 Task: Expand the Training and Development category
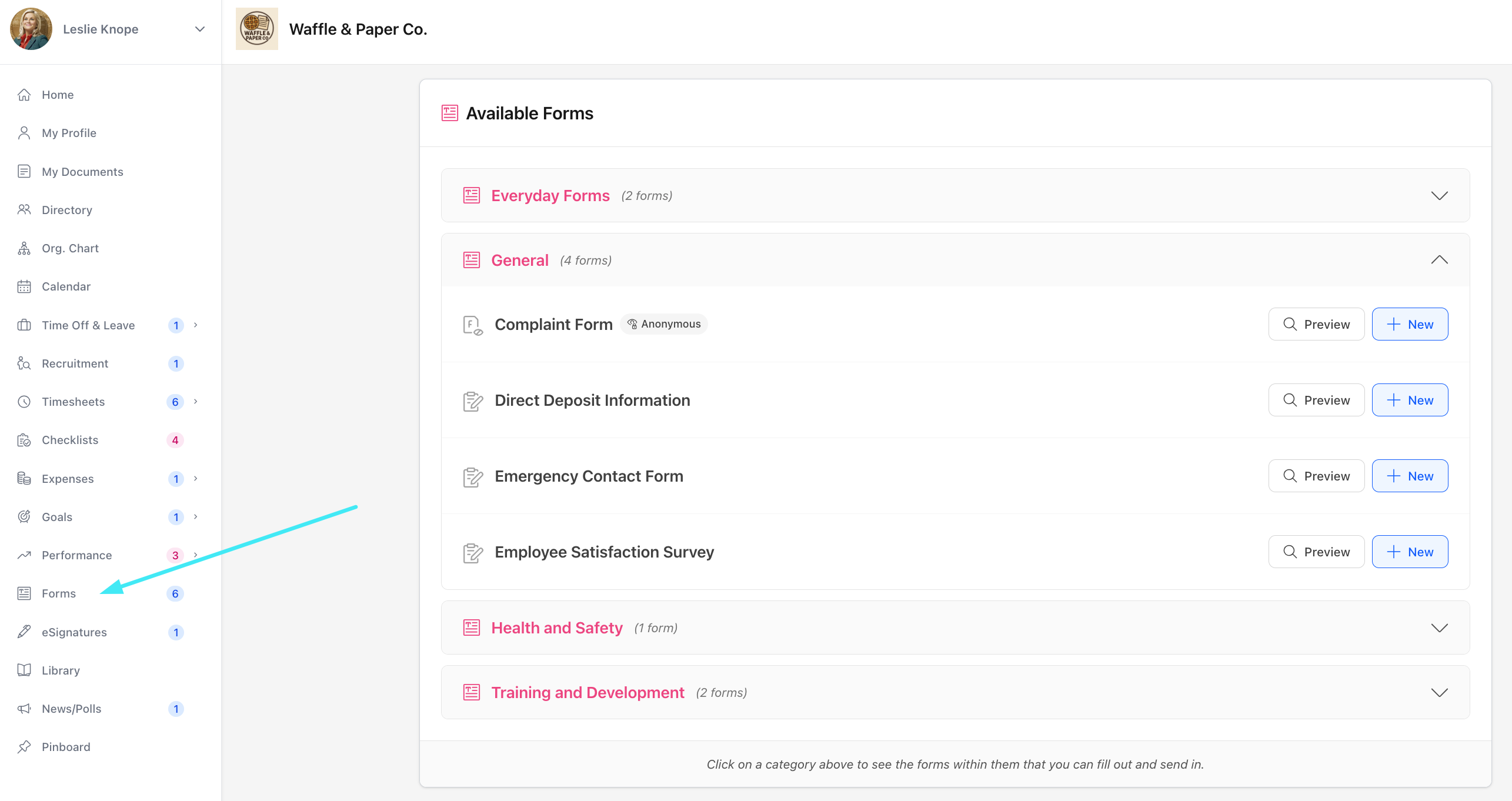coord(1439,693)
